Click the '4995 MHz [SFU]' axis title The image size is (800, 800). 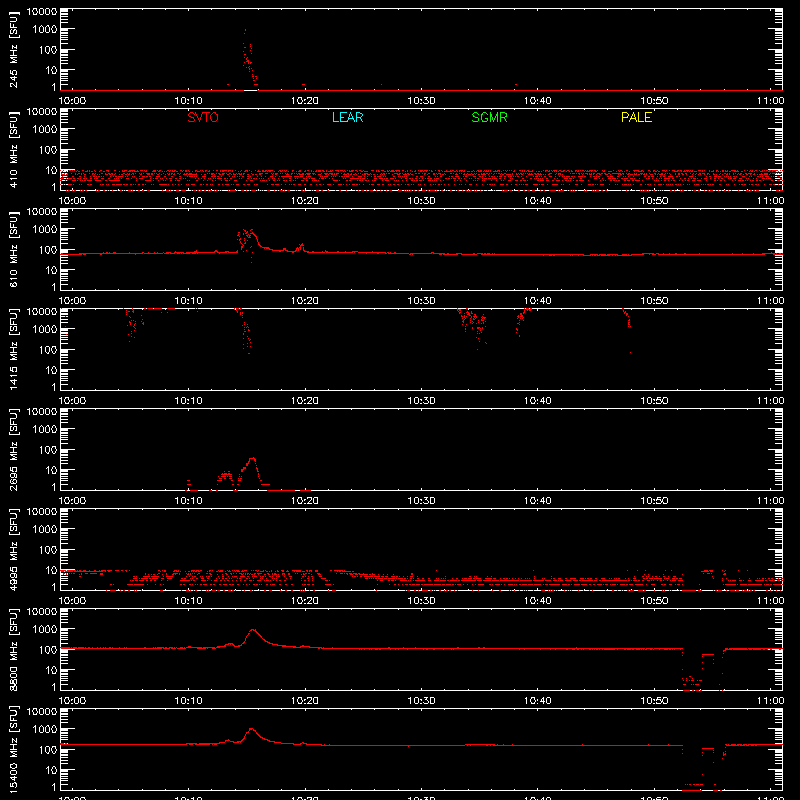[13, 551]
